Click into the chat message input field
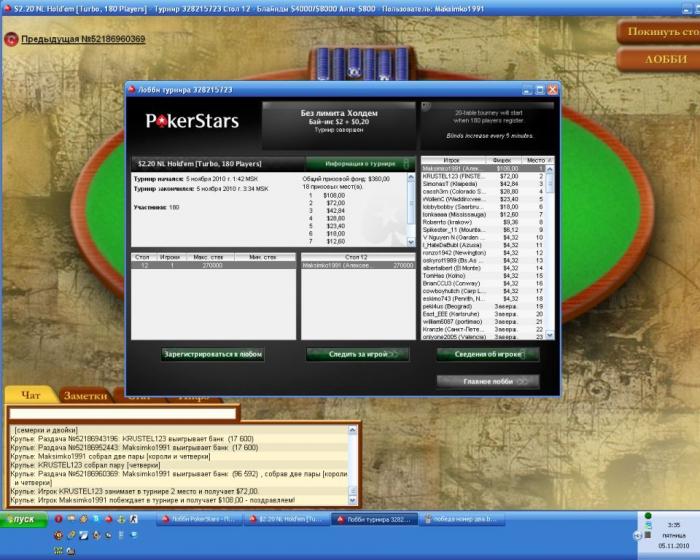 (x=122, y=414)
